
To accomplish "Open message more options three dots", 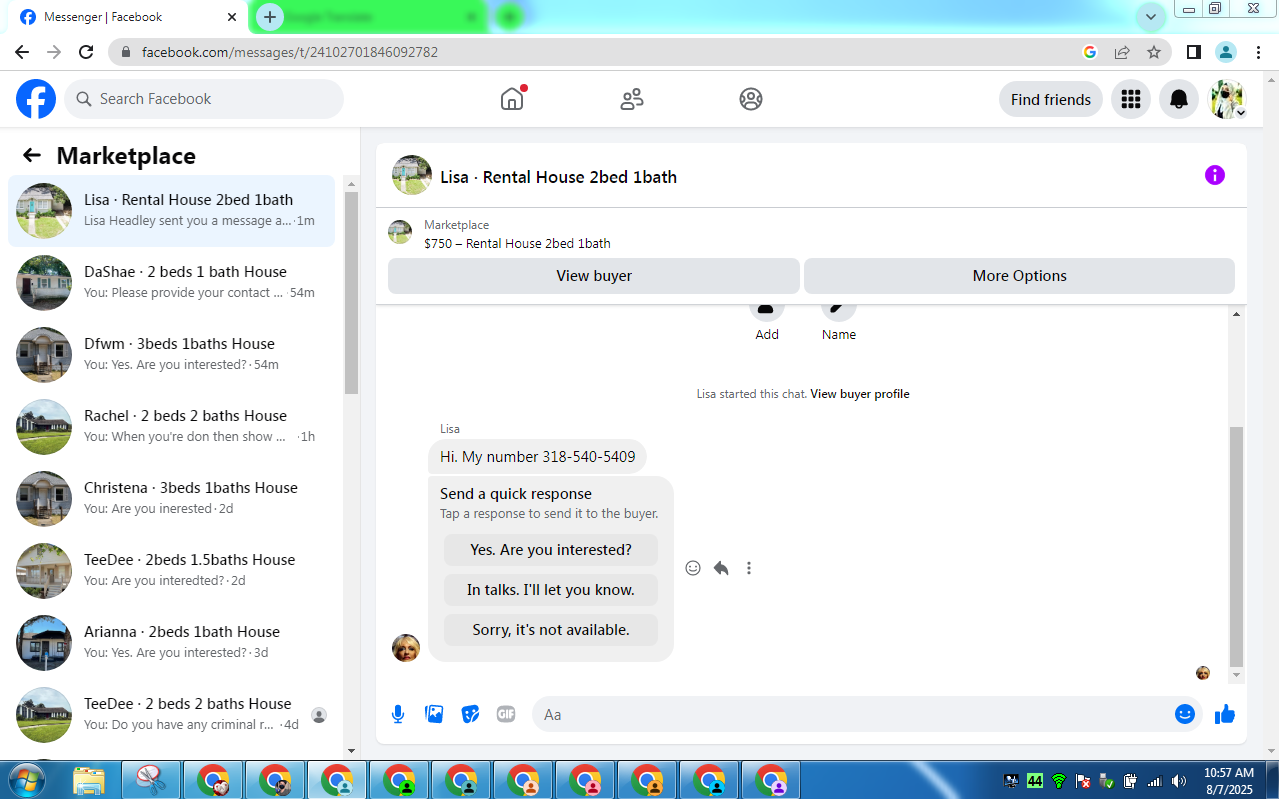I will 748,568.
